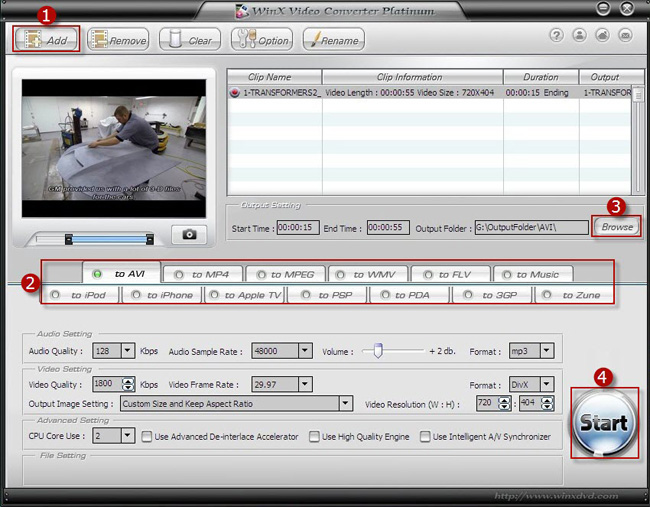Choose the to PSP output option

tap(327, 295)
